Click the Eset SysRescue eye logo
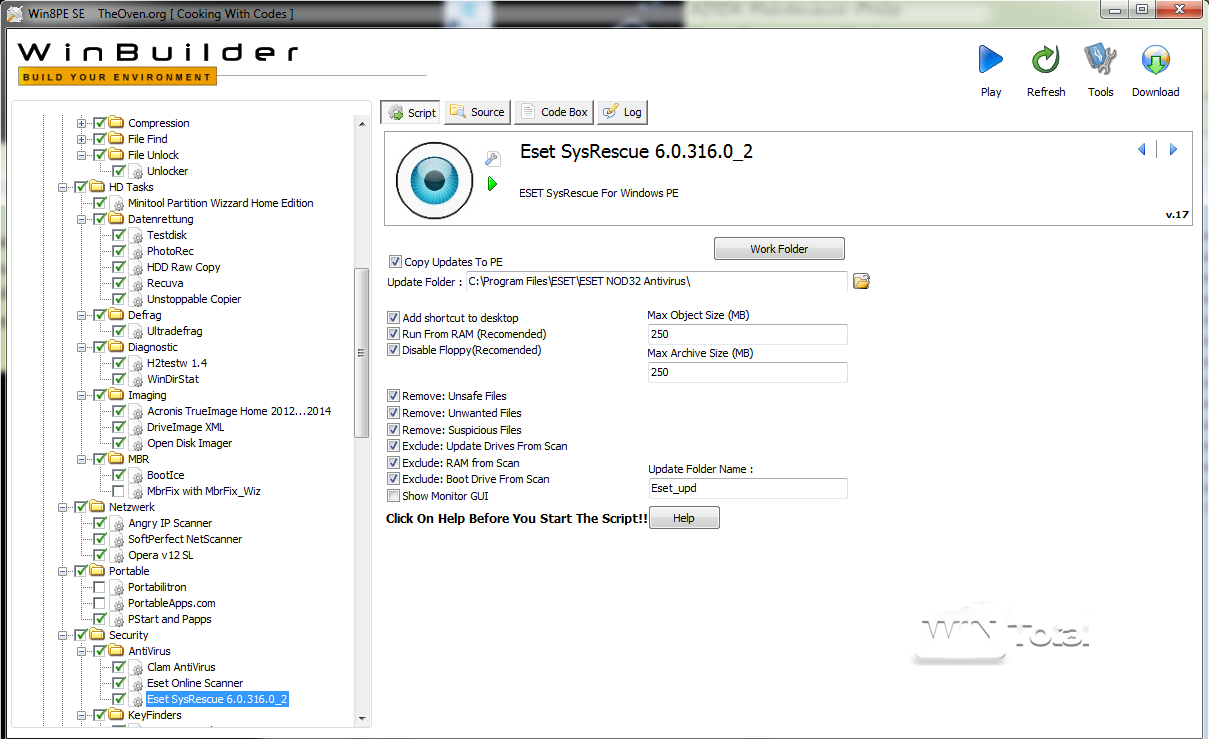This screenshot has width=1209, height=739. [x=434, y=181]
